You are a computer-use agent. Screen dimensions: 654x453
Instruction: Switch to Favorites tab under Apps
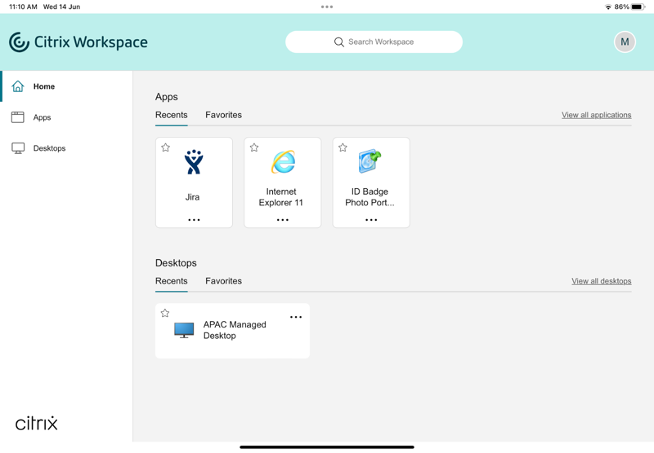(224, 115)
